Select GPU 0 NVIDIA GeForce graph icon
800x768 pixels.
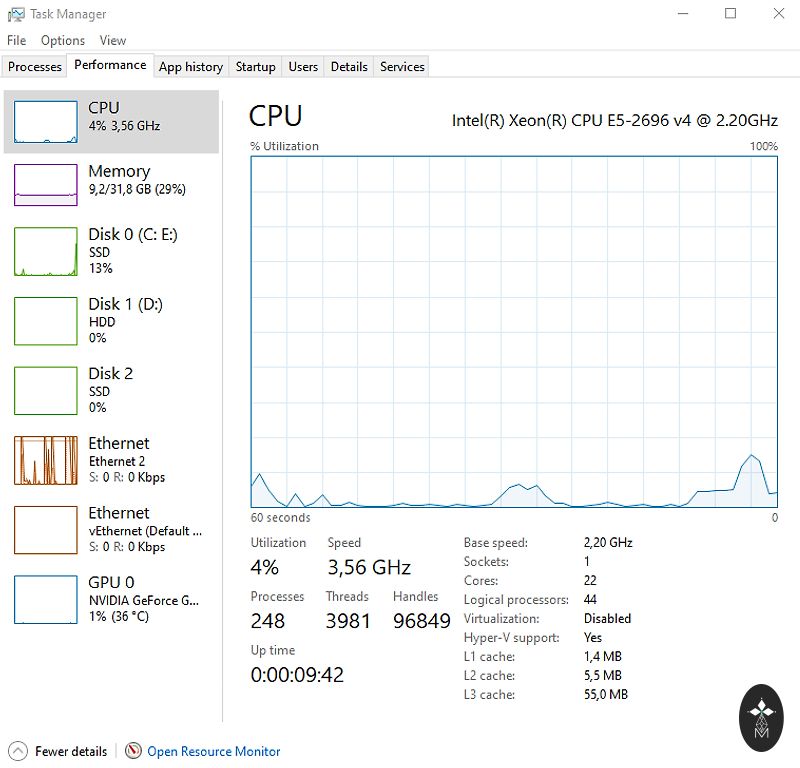click(x=45, y=599)
